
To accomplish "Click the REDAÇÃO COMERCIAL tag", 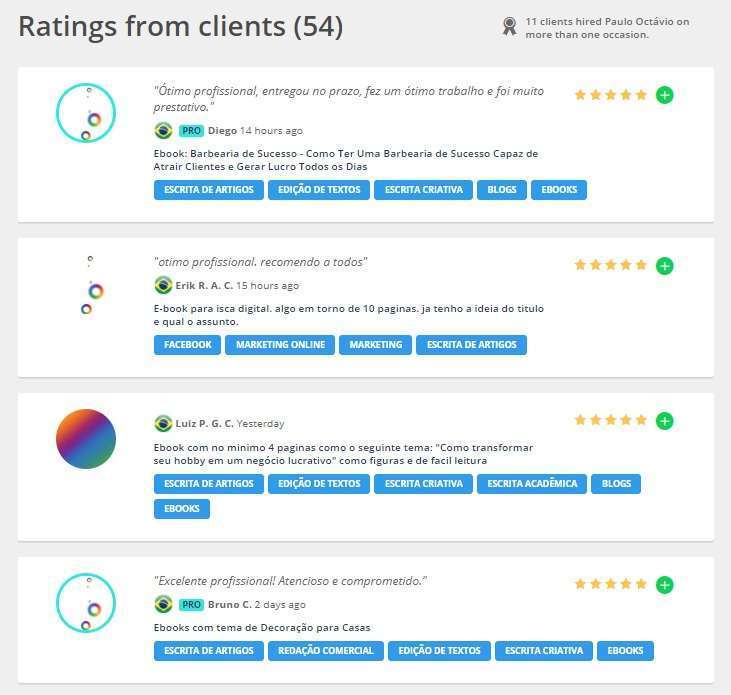I will (x=326, y=651).
